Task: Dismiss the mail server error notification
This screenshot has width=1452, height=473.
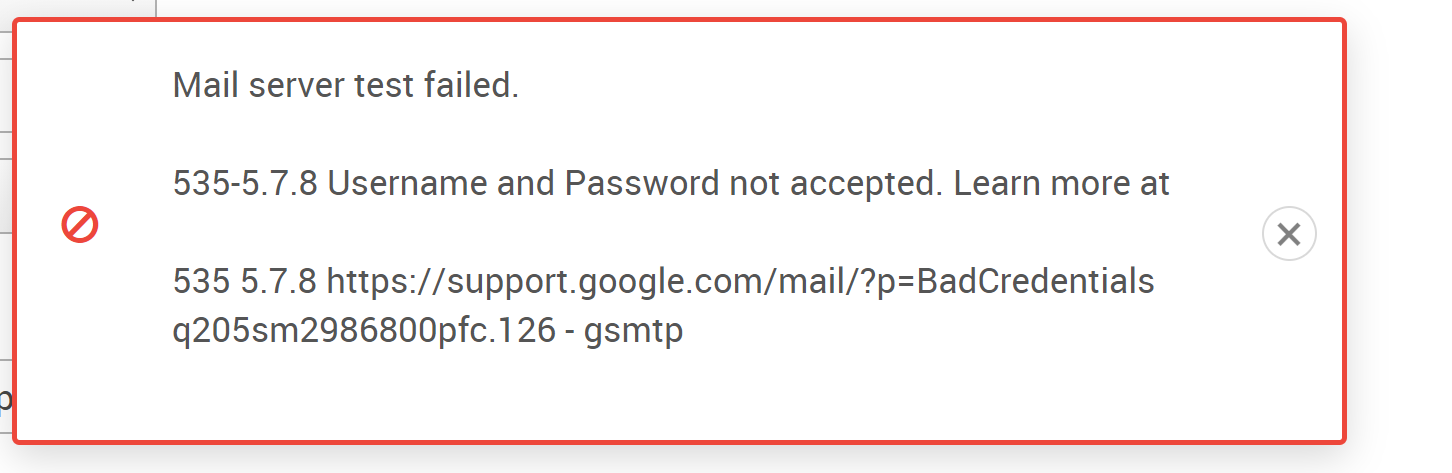Action: point(1289,234)
